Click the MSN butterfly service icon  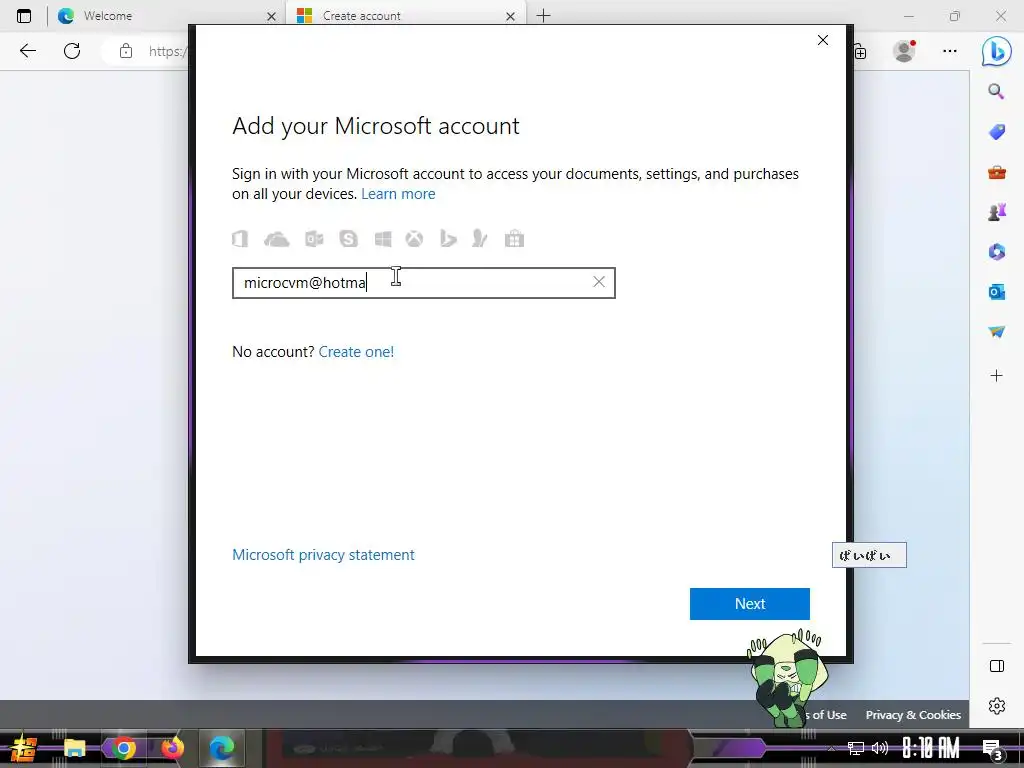click(x=480, y=239)
